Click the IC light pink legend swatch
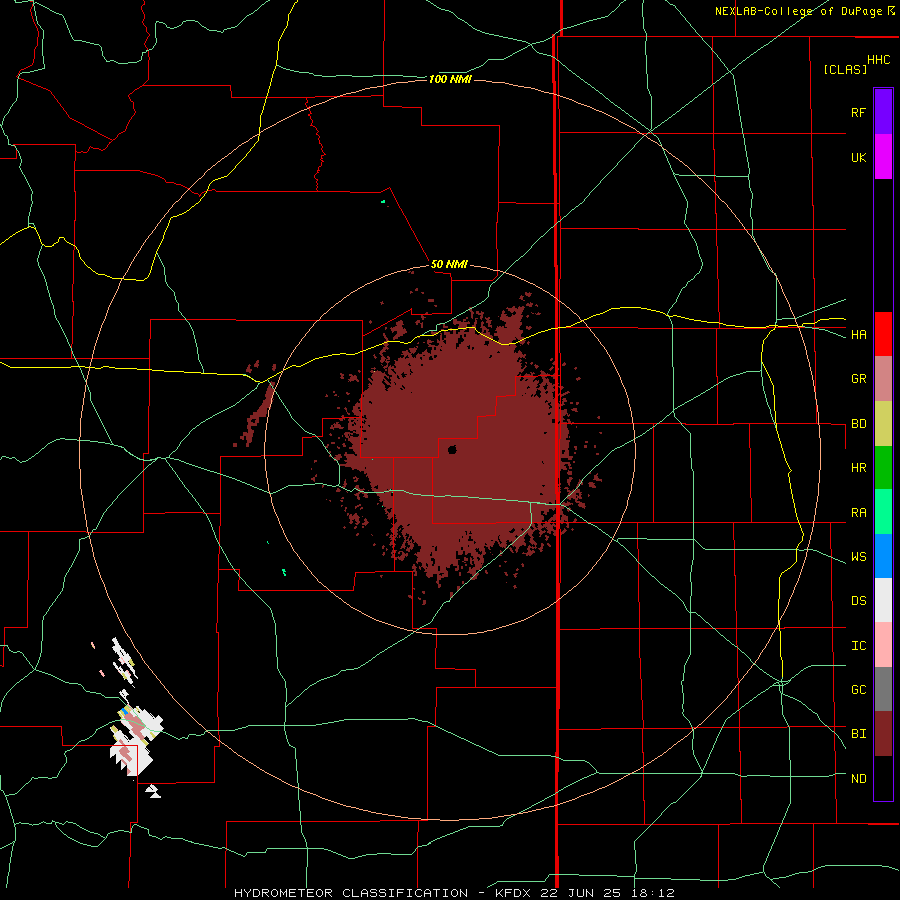 pos(883,645)
